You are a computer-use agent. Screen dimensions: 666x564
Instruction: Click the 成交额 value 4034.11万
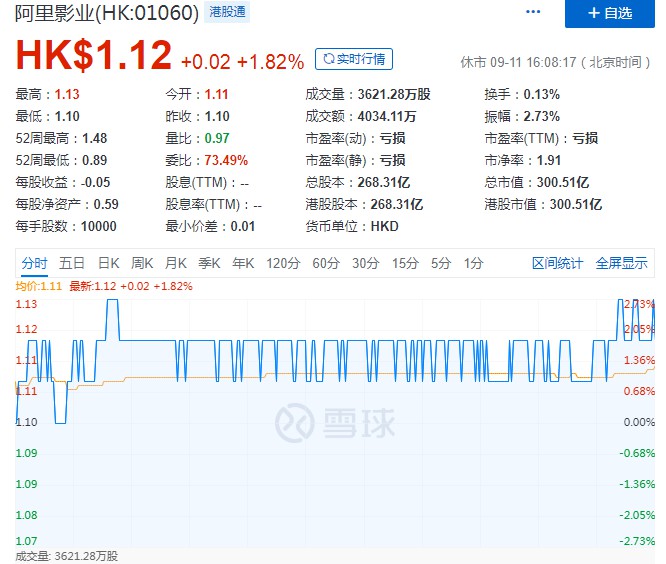pyautogui.click(x=387, y=116)
